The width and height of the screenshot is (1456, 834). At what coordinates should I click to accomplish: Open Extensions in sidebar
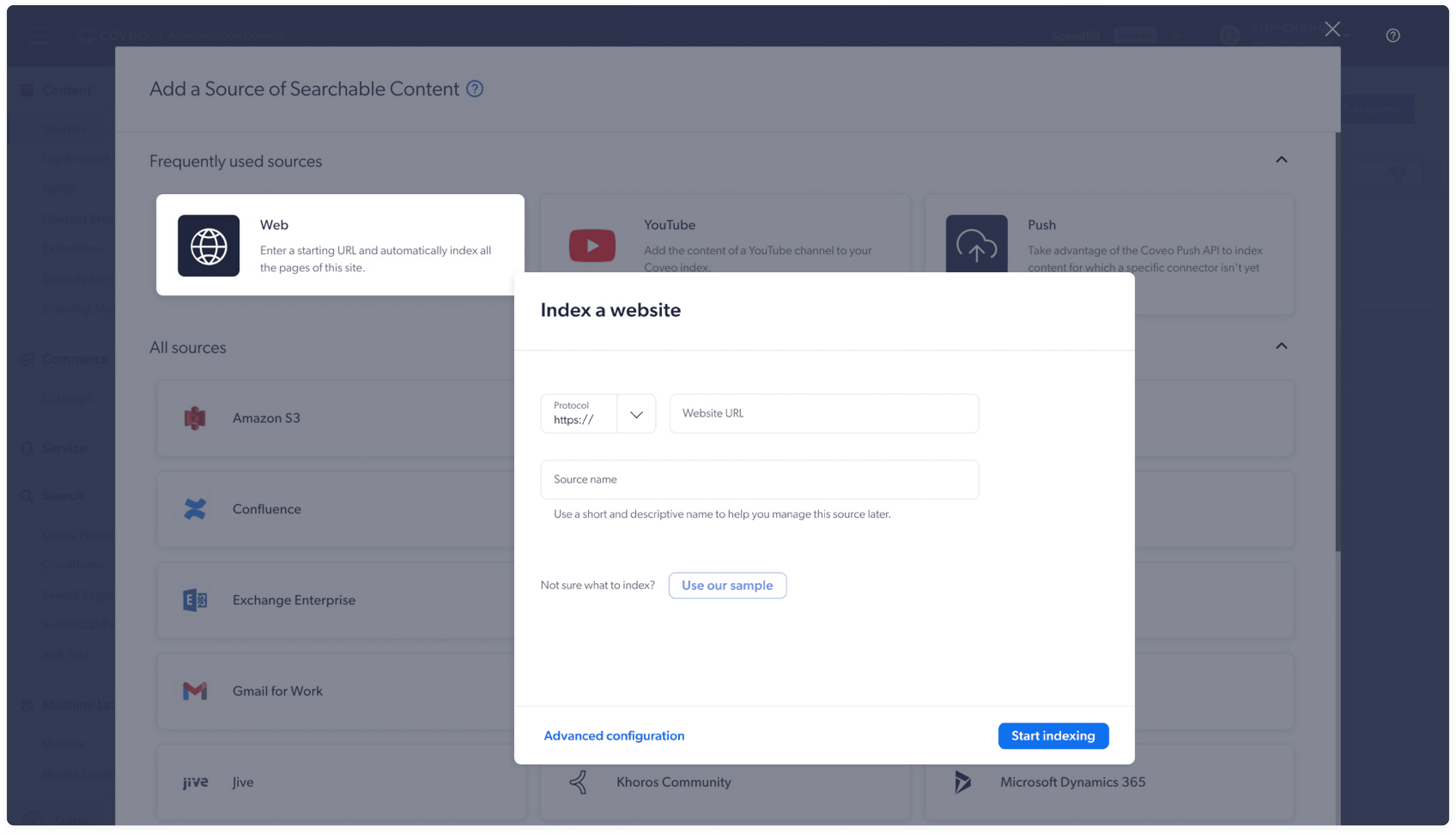tap(71, 249)
